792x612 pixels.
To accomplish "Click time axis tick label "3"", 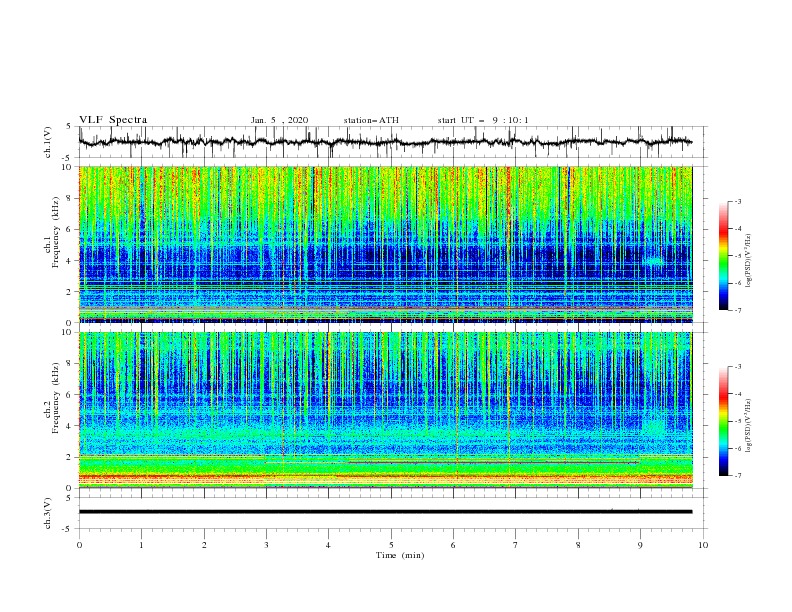I will [x=267, y=545].
